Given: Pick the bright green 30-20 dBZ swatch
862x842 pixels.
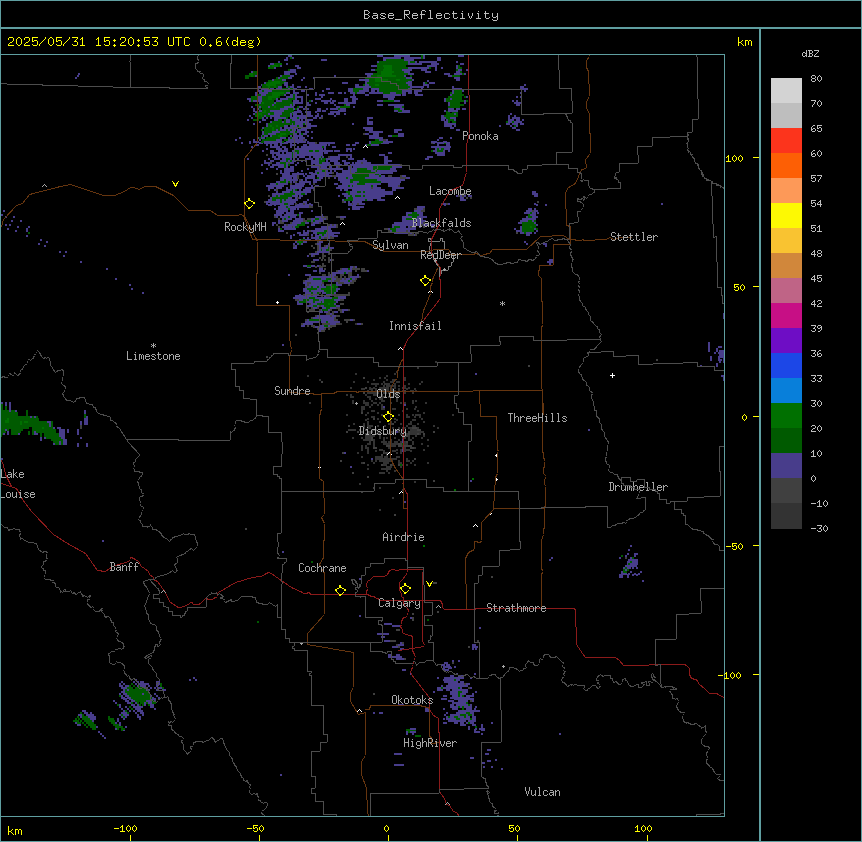Looking at the screenshot, I should (x=786, y=416).
